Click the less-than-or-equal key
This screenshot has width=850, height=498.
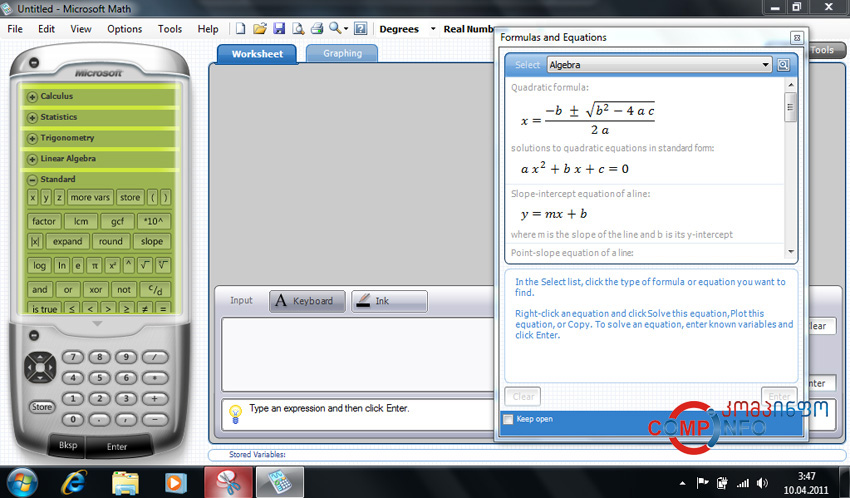[x=72, y=309]
